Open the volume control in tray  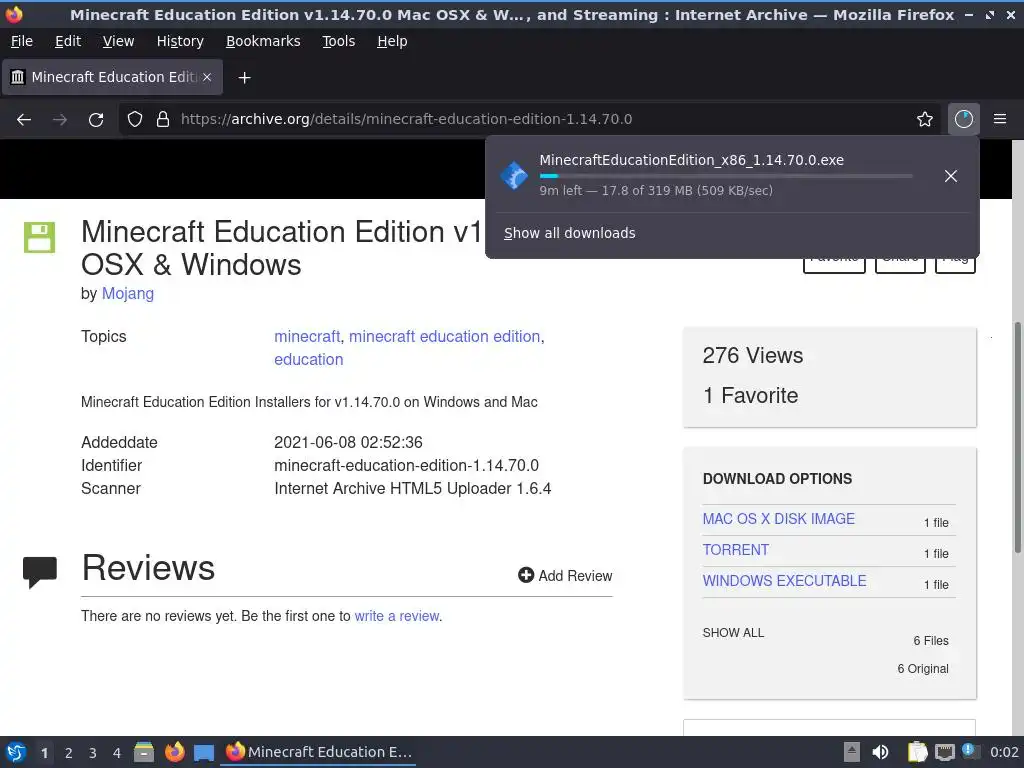880,752
